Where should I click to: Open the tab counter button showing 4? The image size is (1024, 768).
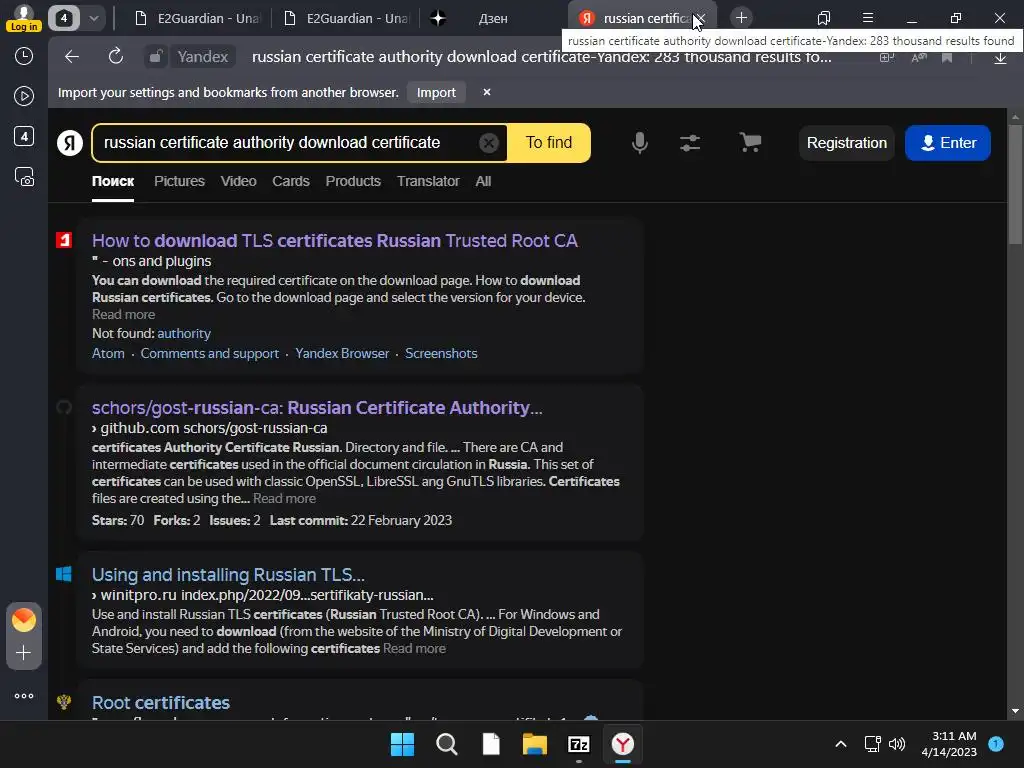[x=63, y=18]
